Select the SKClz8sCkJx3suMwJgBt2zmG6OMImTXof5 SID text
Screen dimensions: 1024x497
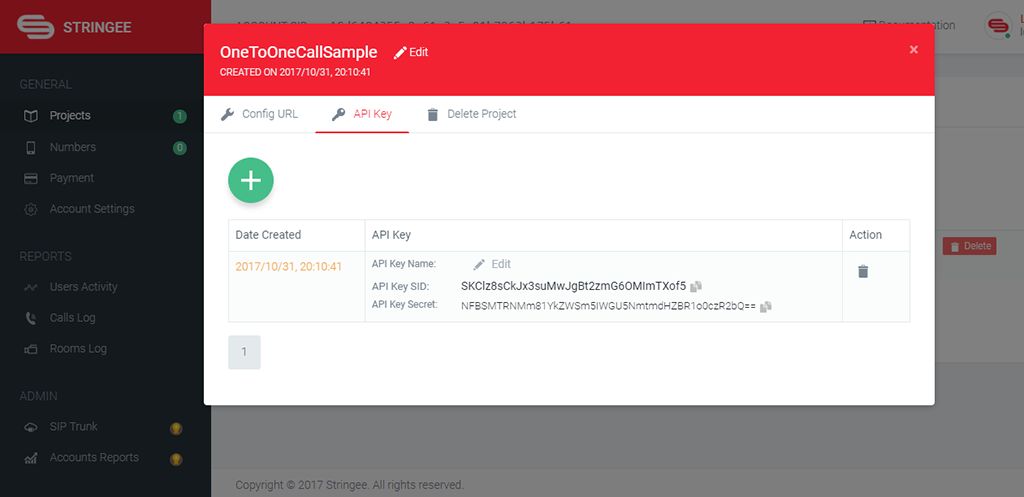coord(573,286)
